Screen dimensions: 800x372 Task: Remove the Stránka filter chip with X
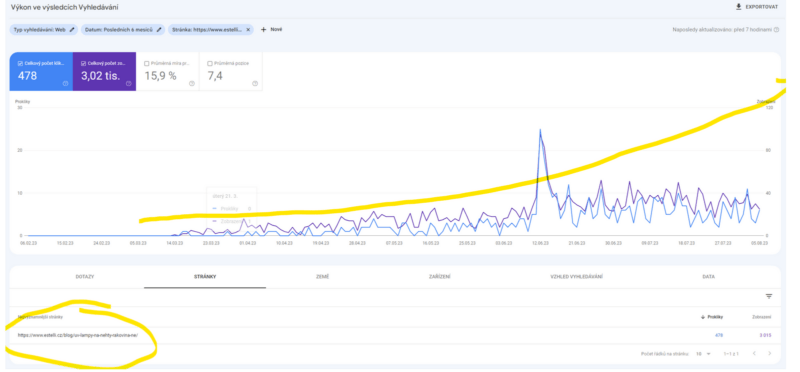248,30
